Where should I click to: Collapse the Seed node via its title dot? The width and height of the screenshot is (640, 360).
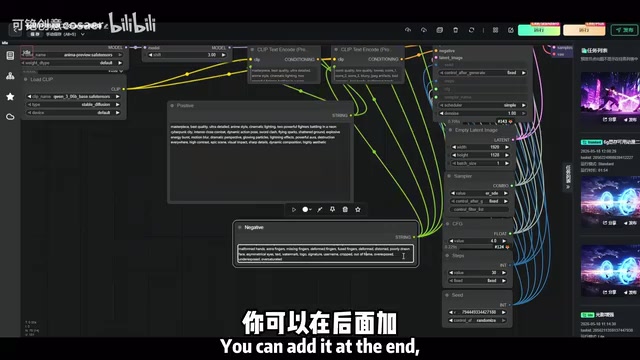[447, 295]
